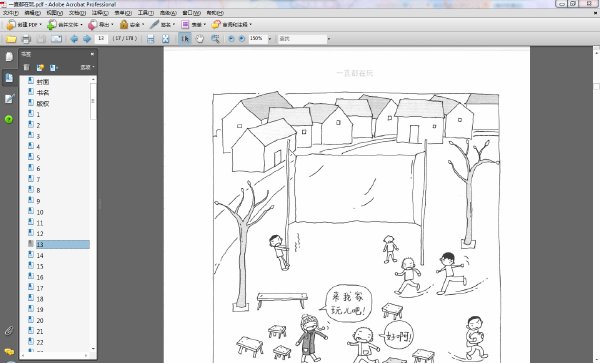Select the 书名 bookmark
This screenshot has height=363, width=600.
point(42,93)
